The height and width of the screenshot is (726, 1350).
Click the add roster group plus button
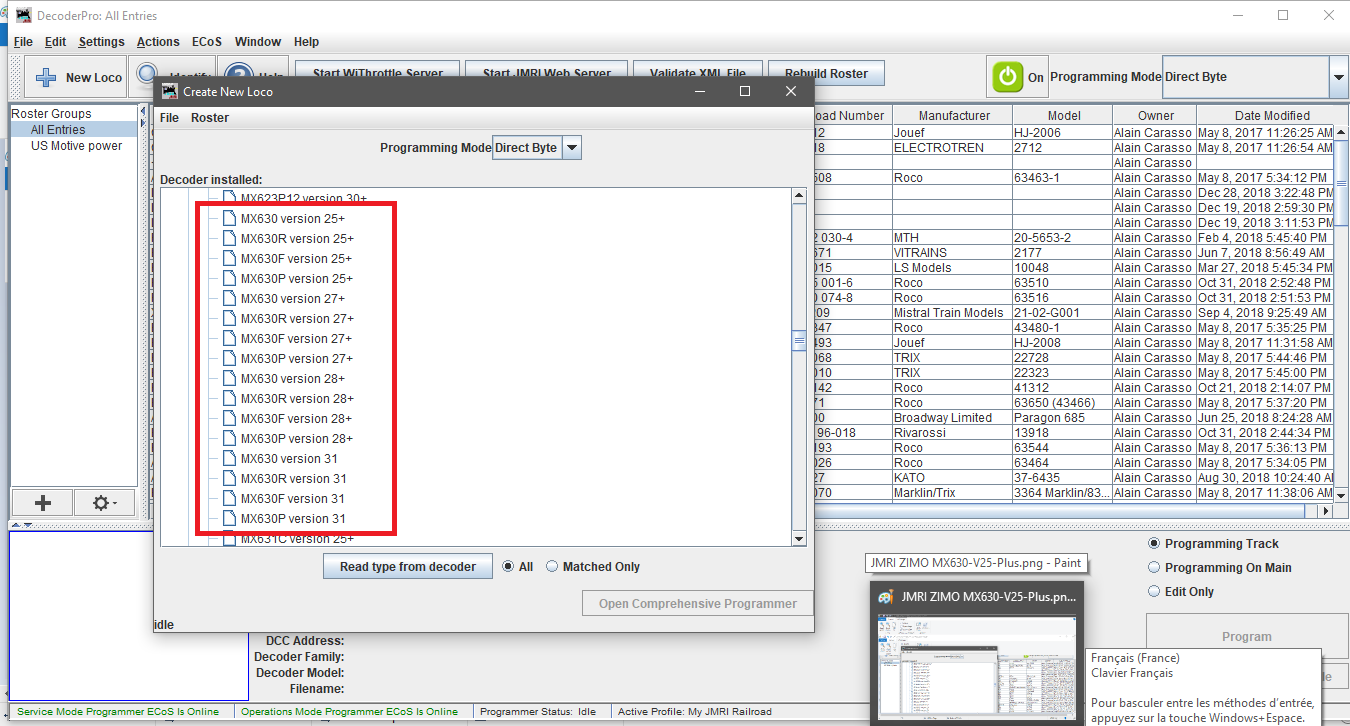(43, 503)
